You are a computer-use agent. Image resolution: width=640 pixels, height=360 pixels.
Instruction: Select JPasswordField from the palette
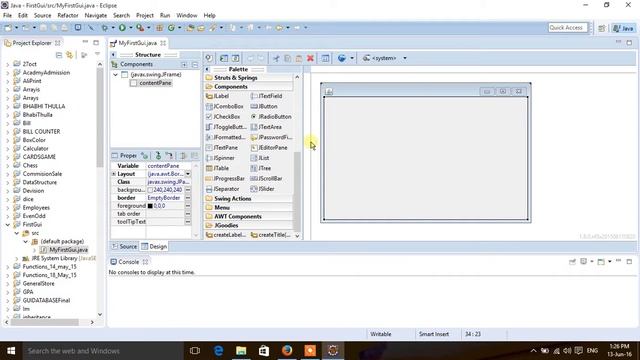(x=271, y=137)
